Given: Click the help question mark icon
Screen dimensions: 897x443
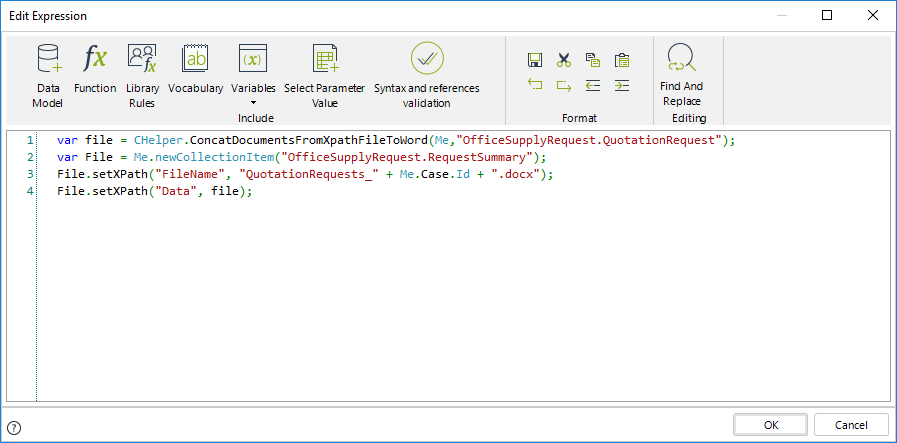Looking at the screenshot, I should (x=15, y=427).
